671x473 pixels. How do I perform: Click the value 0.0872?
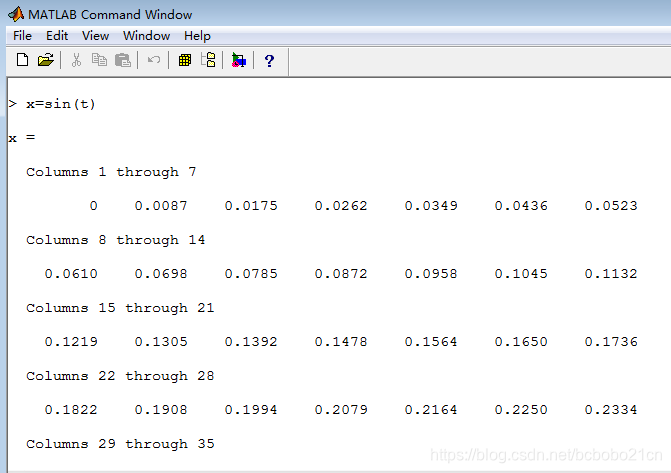[341, 274]
